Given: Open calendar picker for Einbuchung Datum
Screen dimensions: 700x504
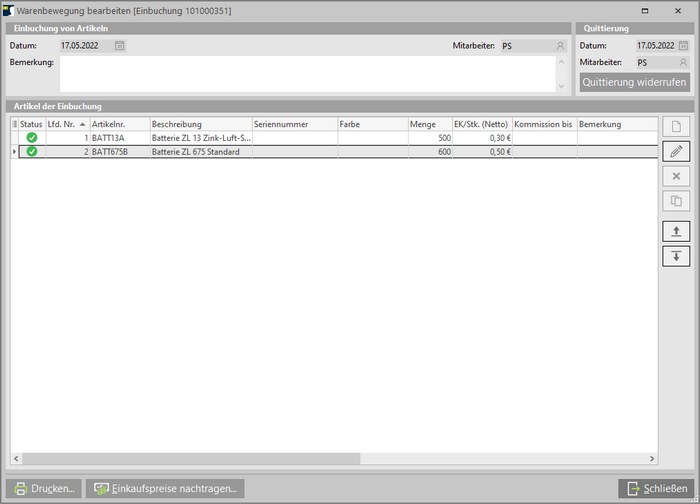Looking at the screenshot, I should [x=119, y=46].
